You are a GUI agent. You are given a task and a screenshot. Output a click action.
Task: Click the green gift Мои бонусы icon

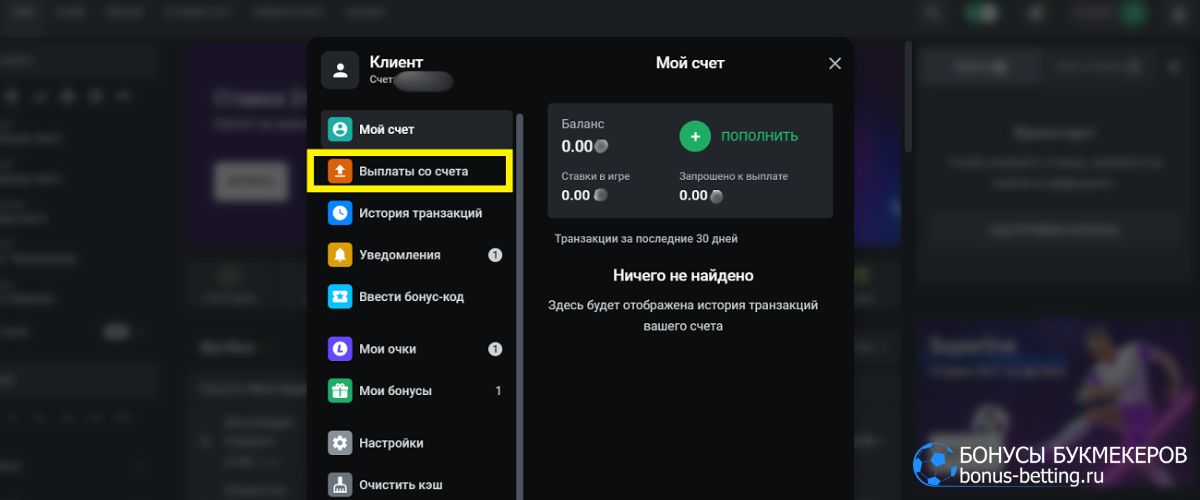click(x=340, y=391)
